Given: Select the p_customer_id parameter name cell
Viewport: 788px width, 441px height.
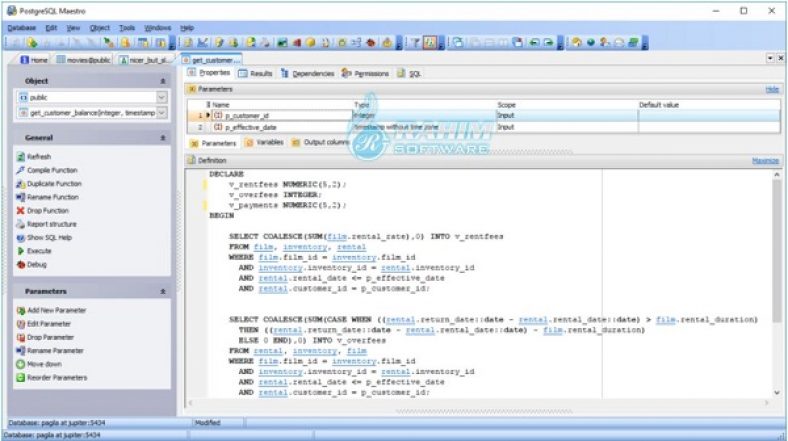Looking at the screenshot, I should pos(281,116).
